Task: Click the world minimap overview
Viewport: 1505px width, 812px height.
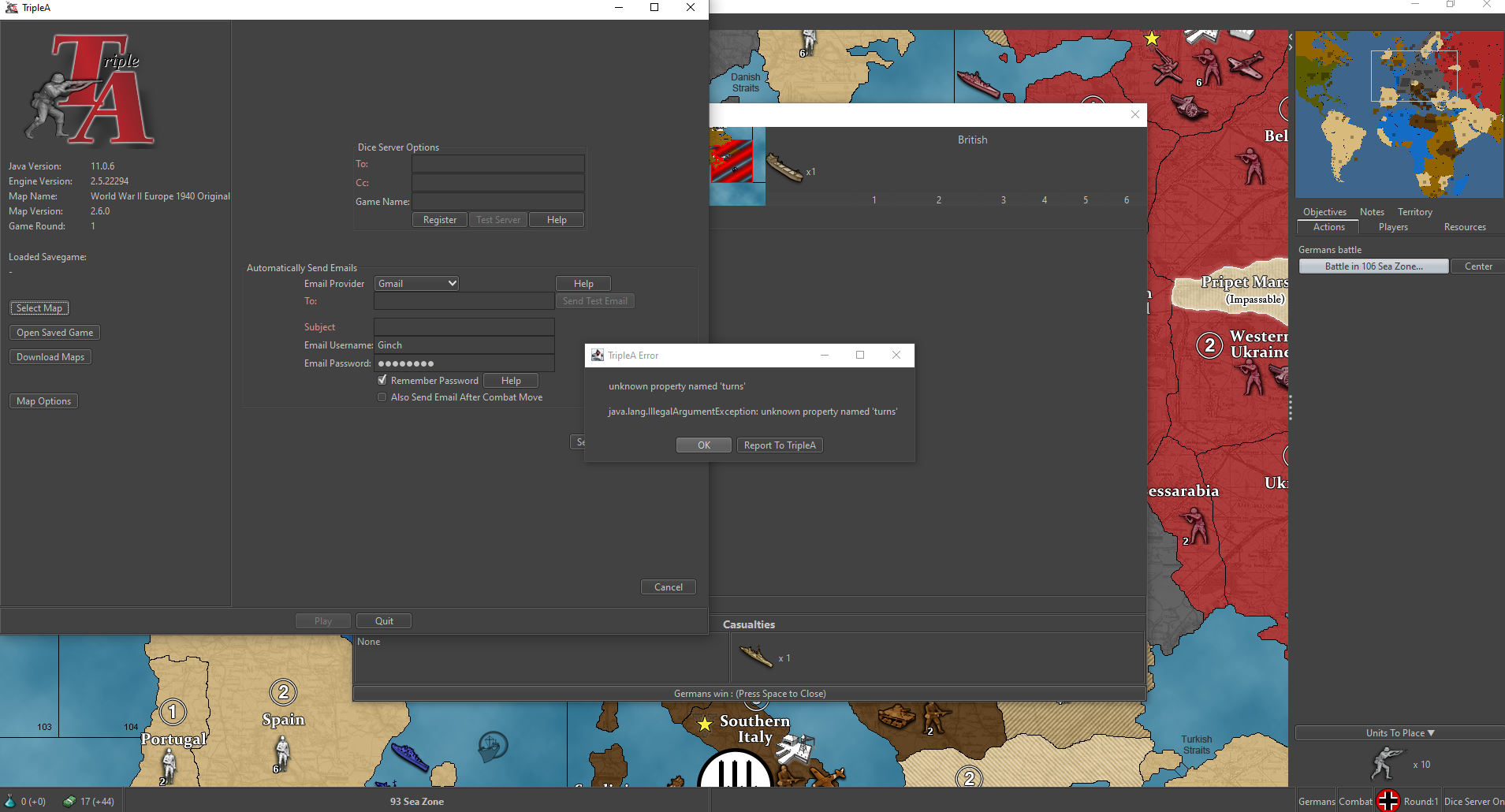Action: point(1399,114)
